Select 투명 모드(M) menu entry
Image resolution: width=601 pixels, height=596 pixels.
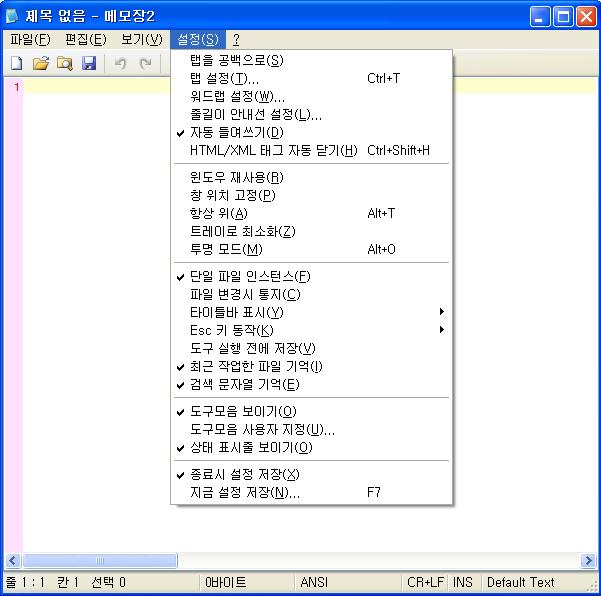312,250
